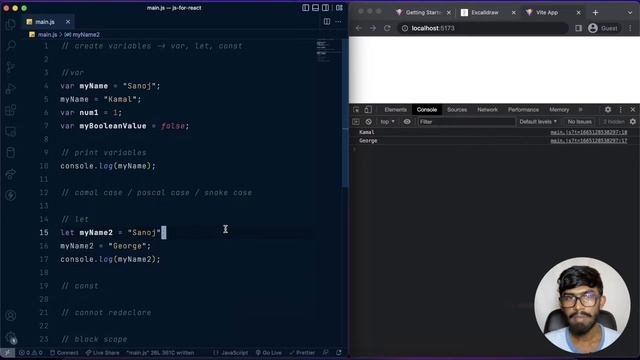
Task: Open the Source Control view
Action: pos(11,67)
